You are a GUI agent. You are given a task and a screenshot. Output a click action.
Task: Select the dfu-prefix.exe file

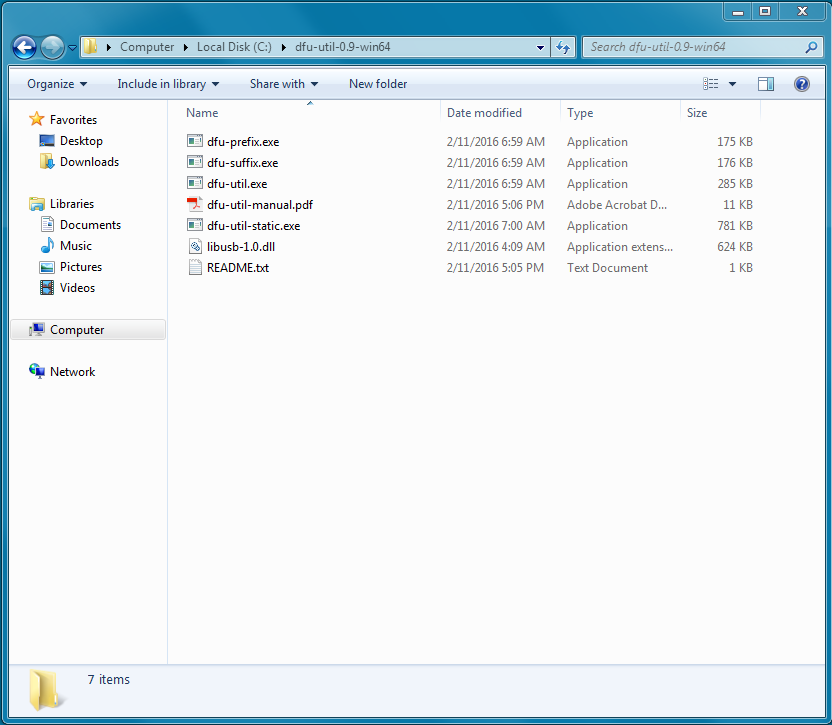tap(242, 142)
